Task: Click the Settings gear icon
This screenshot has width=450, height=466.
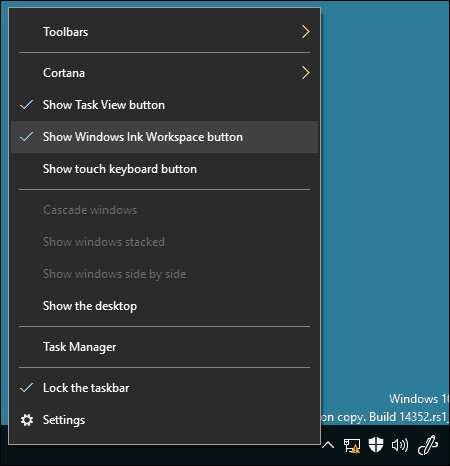Action: point(27,420)
